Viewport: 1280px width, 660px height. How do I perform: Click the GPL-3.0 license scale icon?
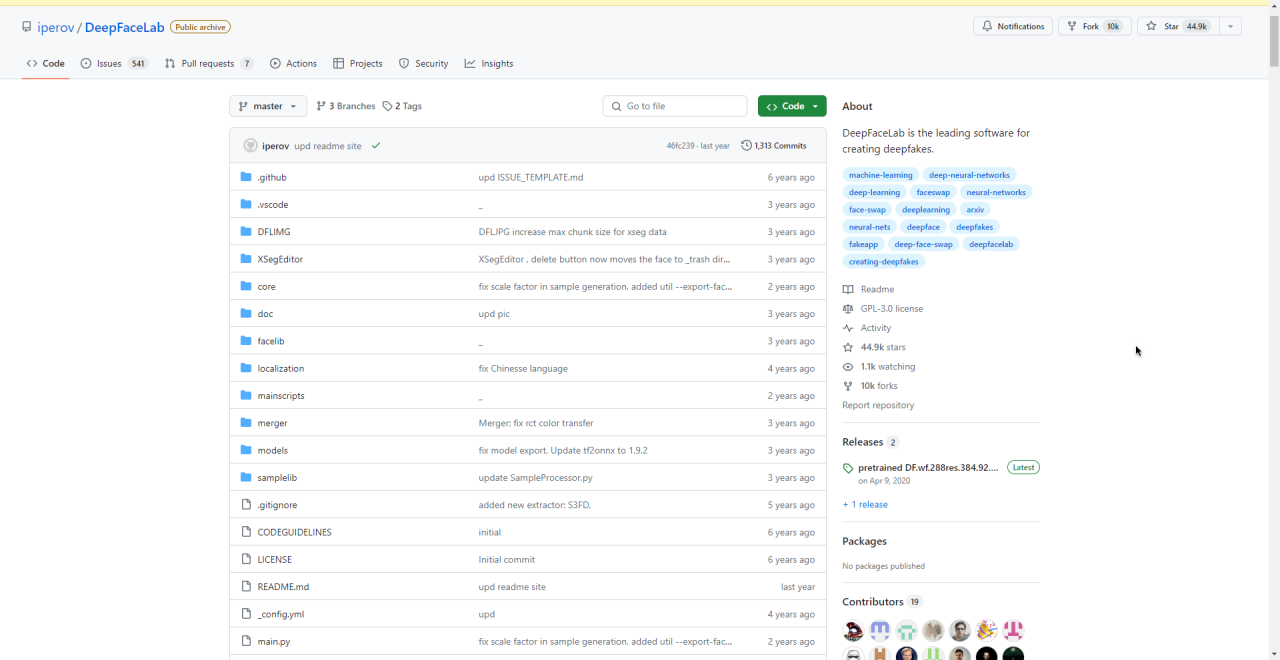coord(848,309)
